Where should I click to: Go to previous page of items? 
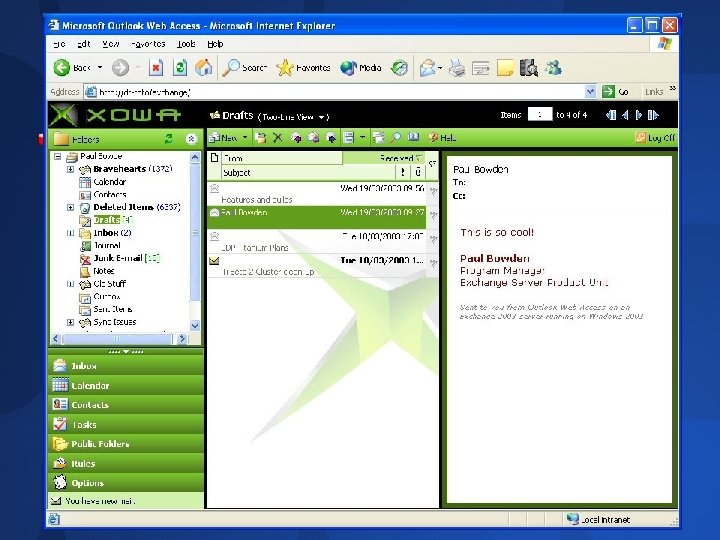625,115
